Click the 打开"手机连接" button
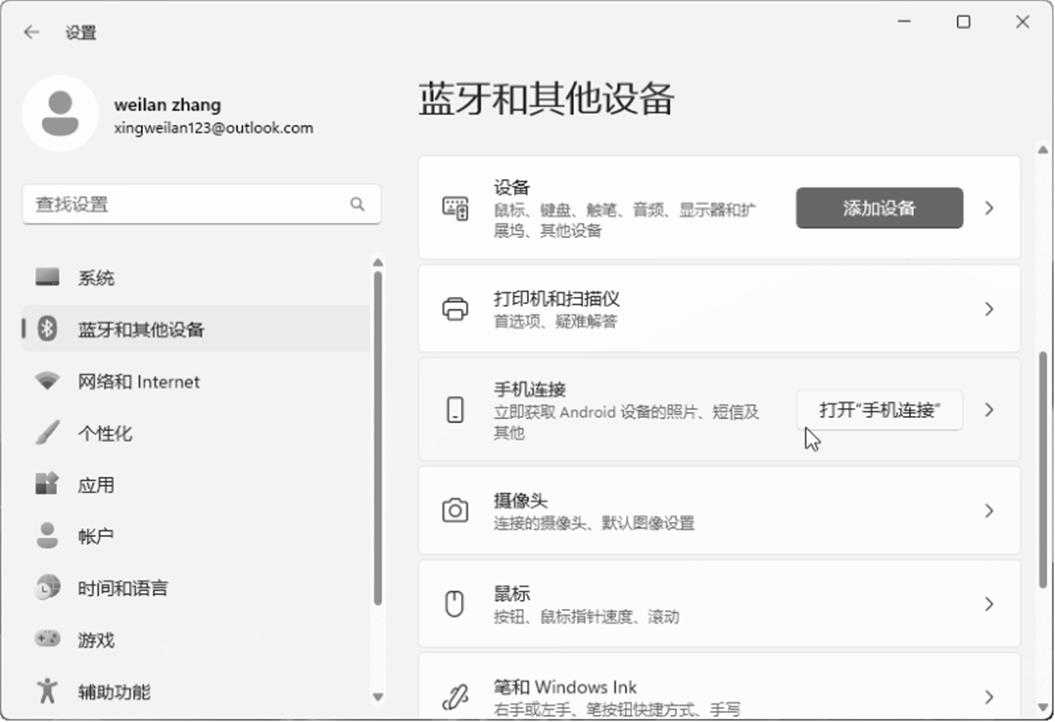 tap(879, 410)
